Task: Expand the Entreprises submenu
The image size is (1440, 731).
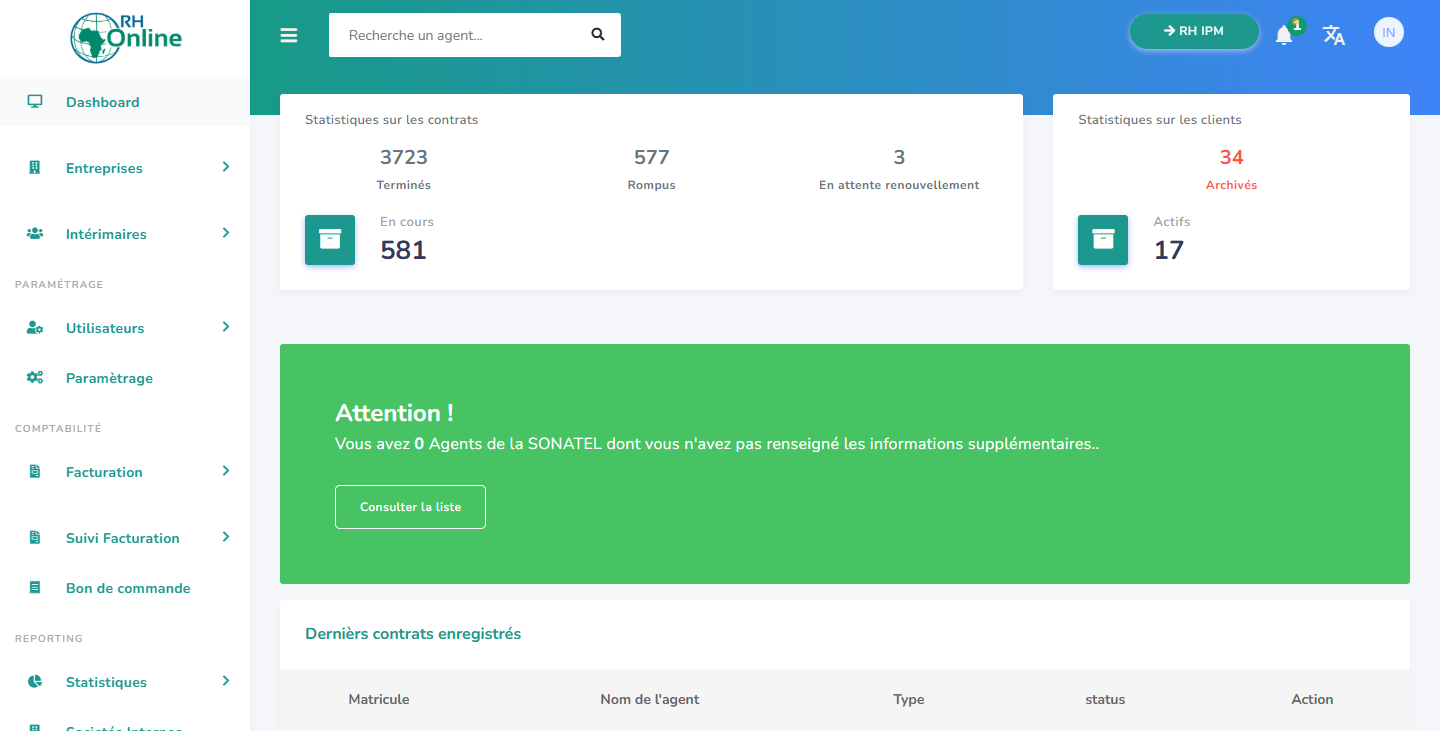Action: pos(226,167)
